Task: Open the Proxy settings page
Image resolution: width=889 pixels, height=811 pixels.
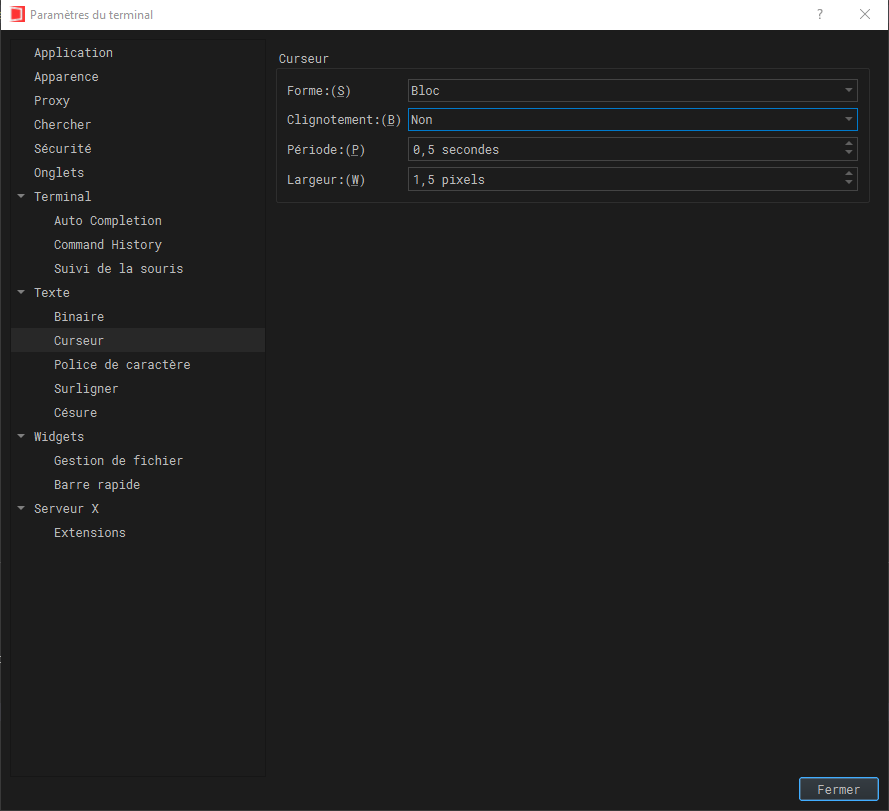Action: 51,100
